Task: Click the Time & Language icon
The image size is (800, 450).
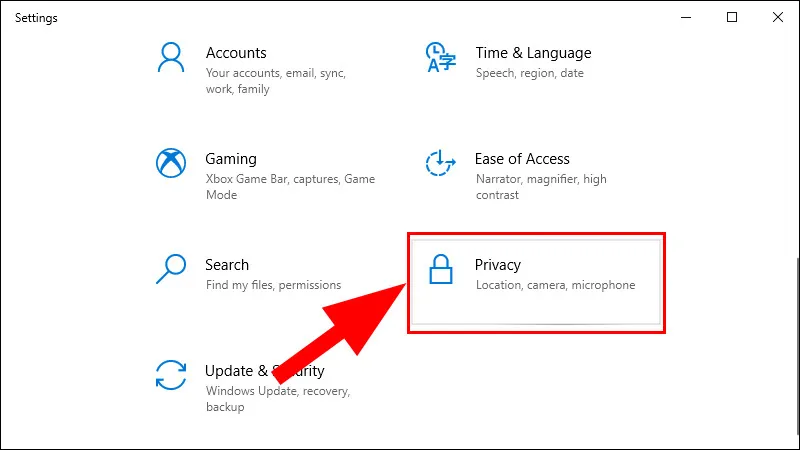Action: [441, 57]
